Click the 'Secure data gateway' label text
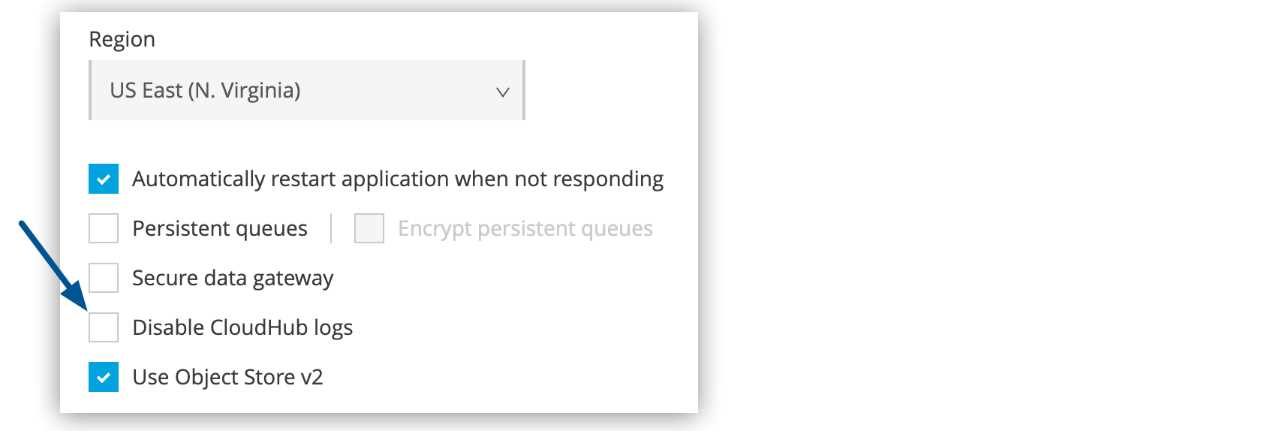Image resolution: width=1270 pixels, height=431 pixels. (x=233, y=278)
